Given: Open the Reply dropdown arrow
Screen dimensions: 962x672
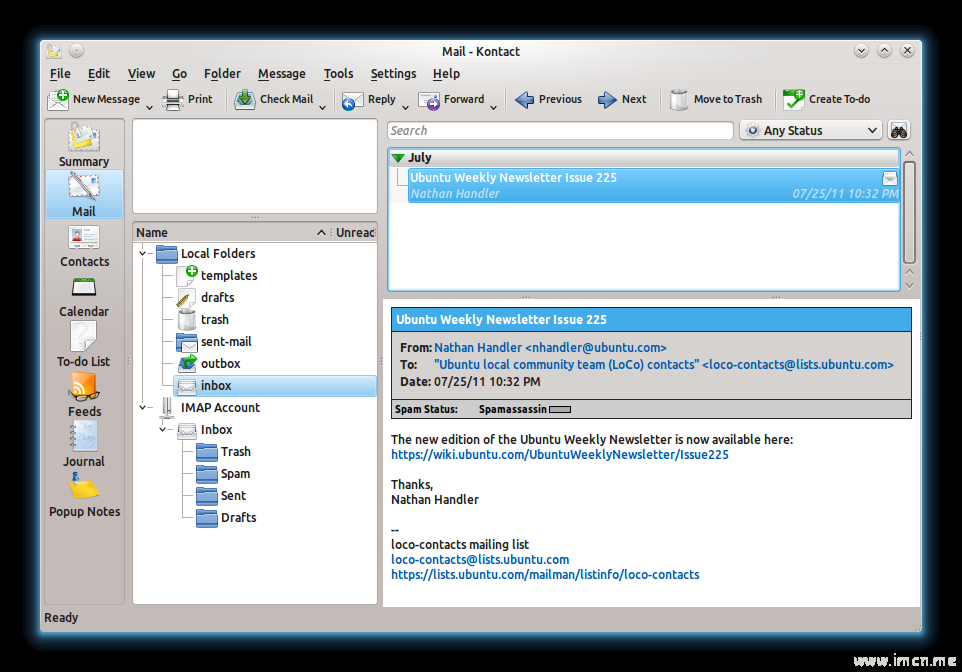Looking at the screenshot, I should (x=405, y=108).
